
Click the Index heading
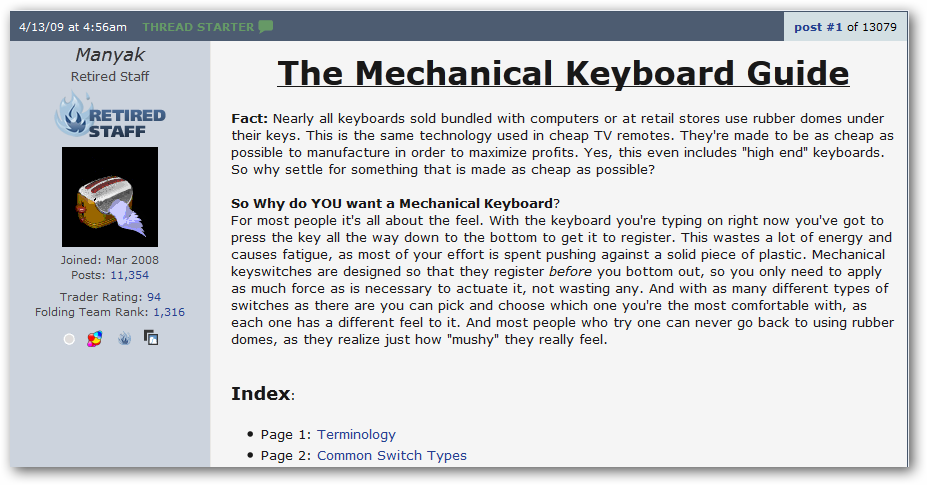coord(261,393)
